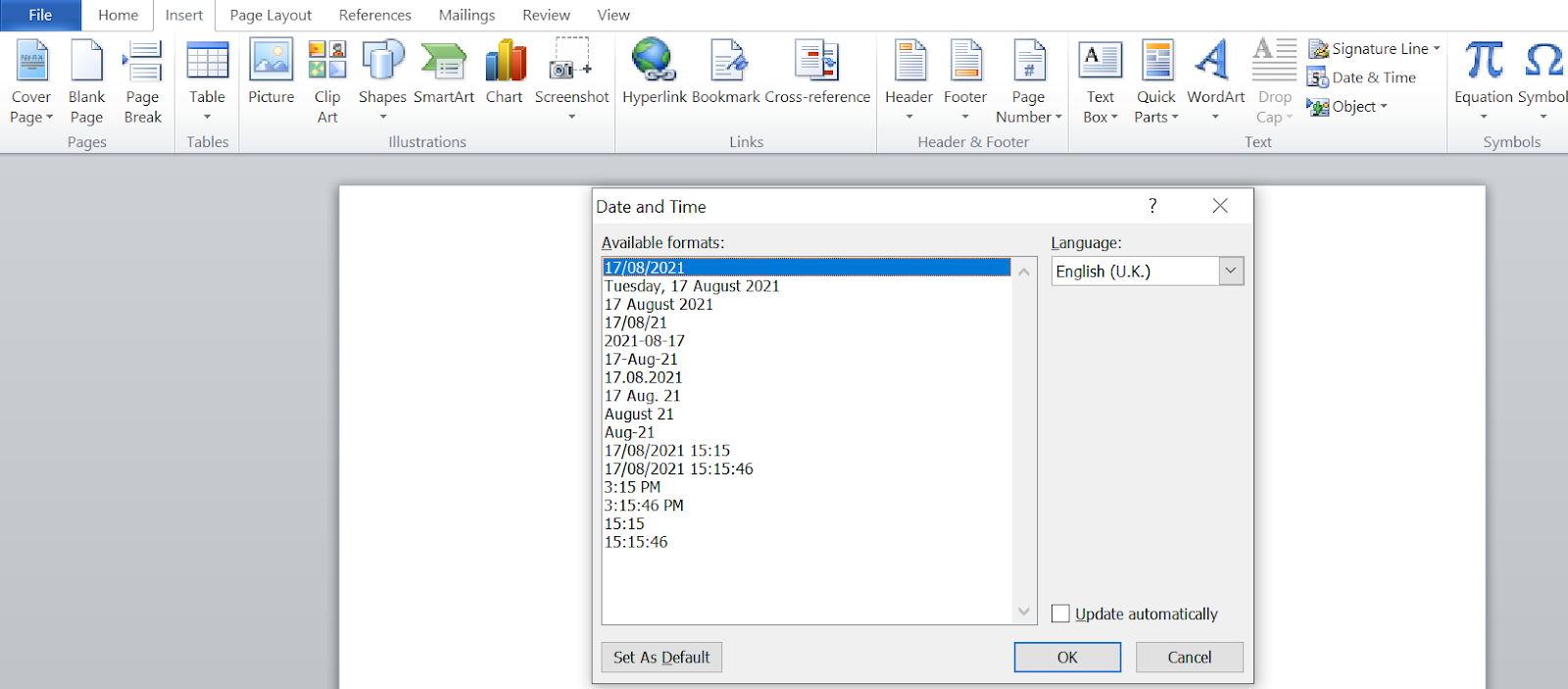This screenshot has width=1568, height=689.
Task: Select format Tuesday, 17 August 2021
Action: point(807,286)
